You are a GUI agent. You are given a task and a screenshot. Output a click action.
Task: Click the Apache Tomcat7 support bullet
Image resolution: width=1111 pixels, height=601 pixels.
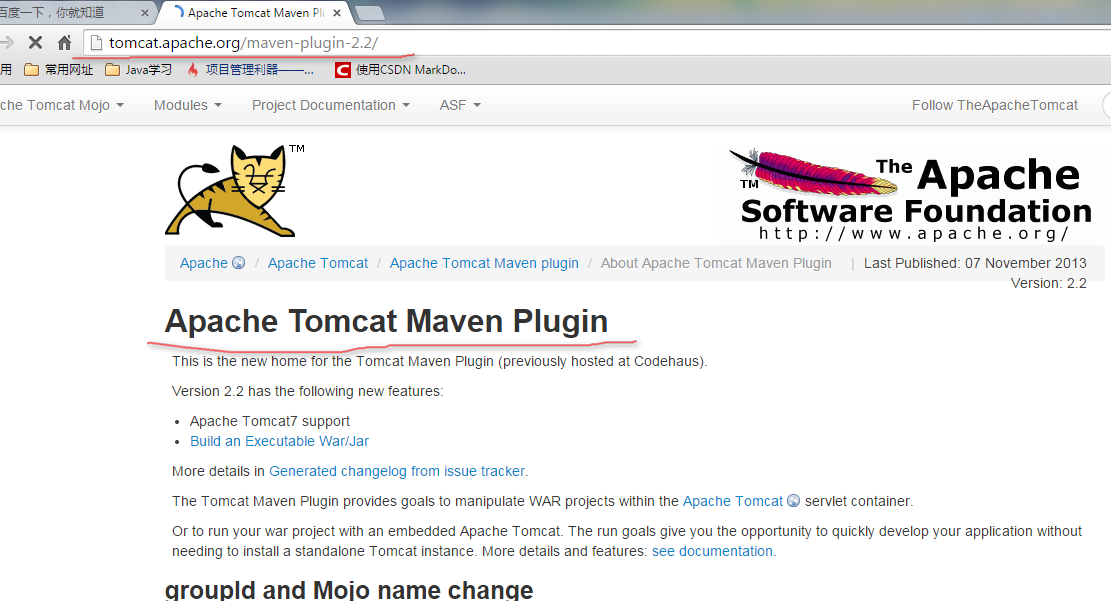click(270, 421)
